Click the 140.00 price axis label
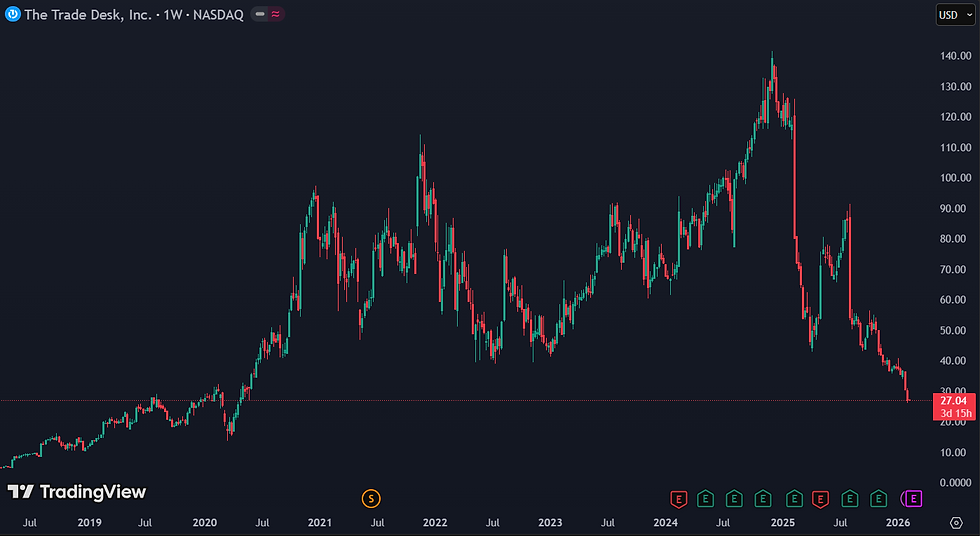This screenshot has width=980, height=536. point(956,56)
